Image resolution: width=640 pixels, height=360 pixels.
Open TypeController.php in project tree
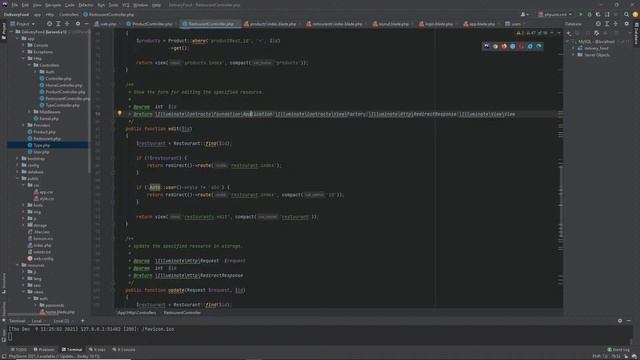pyautogui.click(x=60, y=105)
